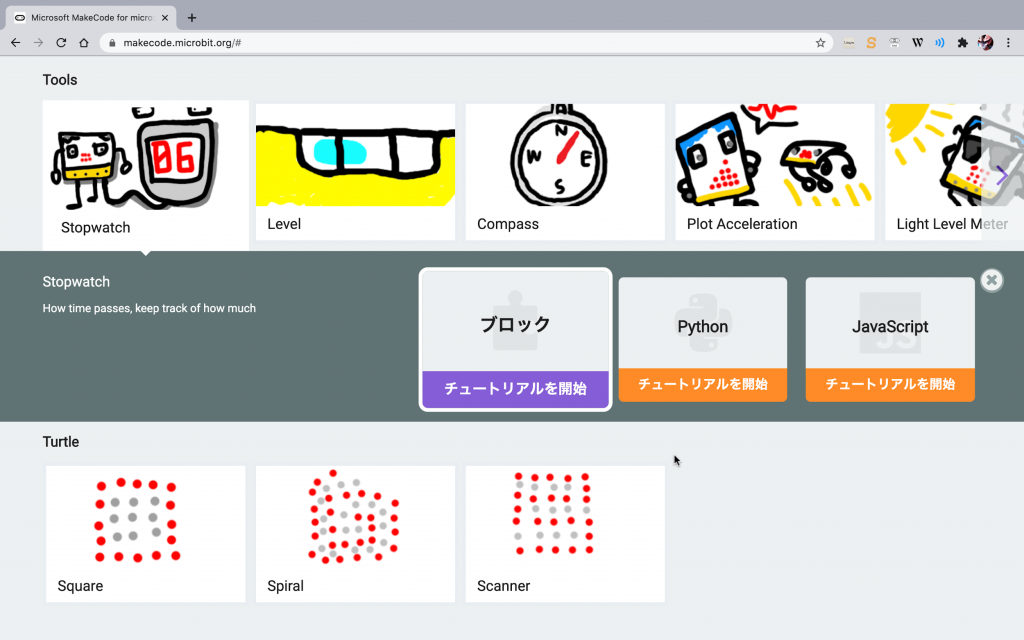Image resolution: width=1024 pixels, height=640 pixels.
Task: Select the Microsoft MakeCode browser tab
Action: click(90, 17)
